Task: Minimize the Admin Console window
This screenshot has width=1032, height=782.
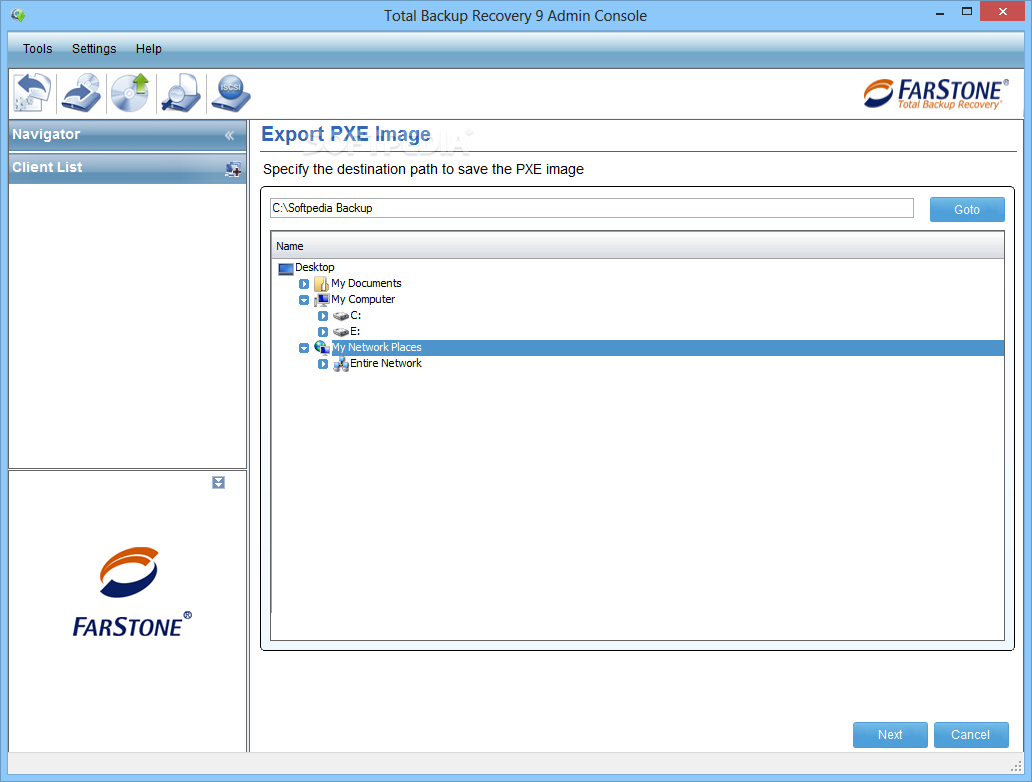Action: (940, 12)
